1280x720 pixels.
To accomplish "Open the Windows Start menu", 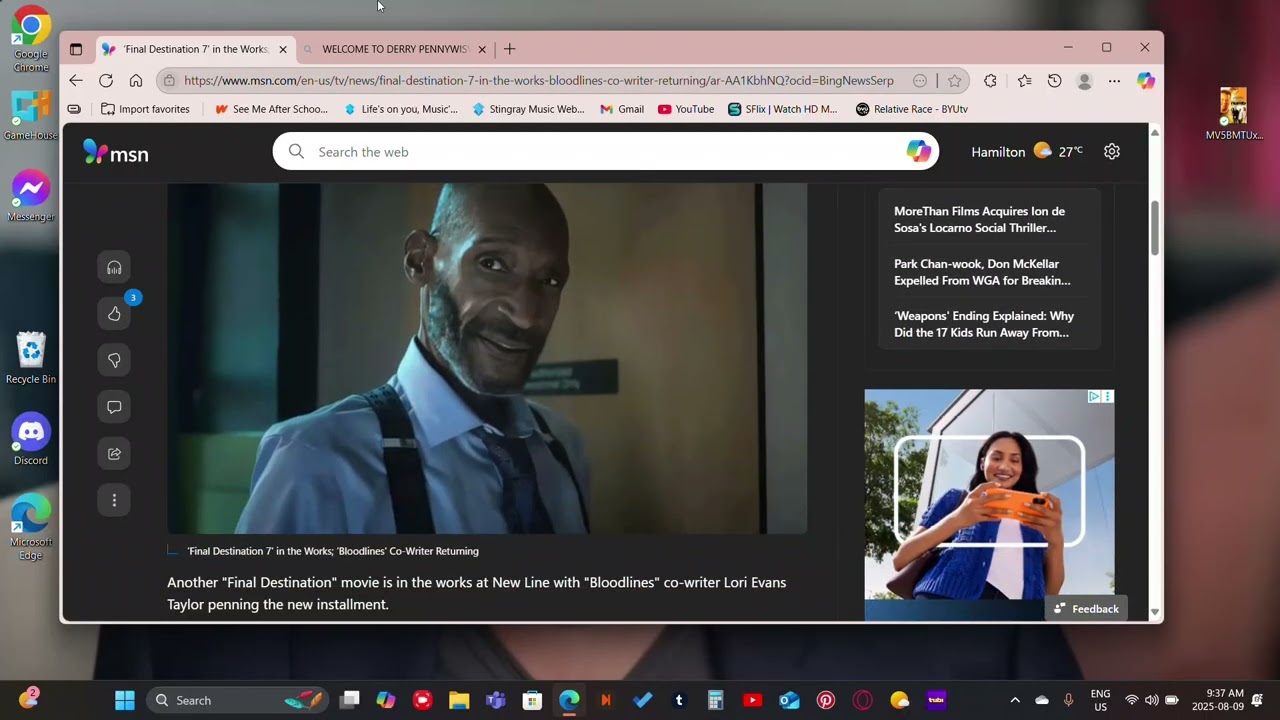I will [125, 700].
